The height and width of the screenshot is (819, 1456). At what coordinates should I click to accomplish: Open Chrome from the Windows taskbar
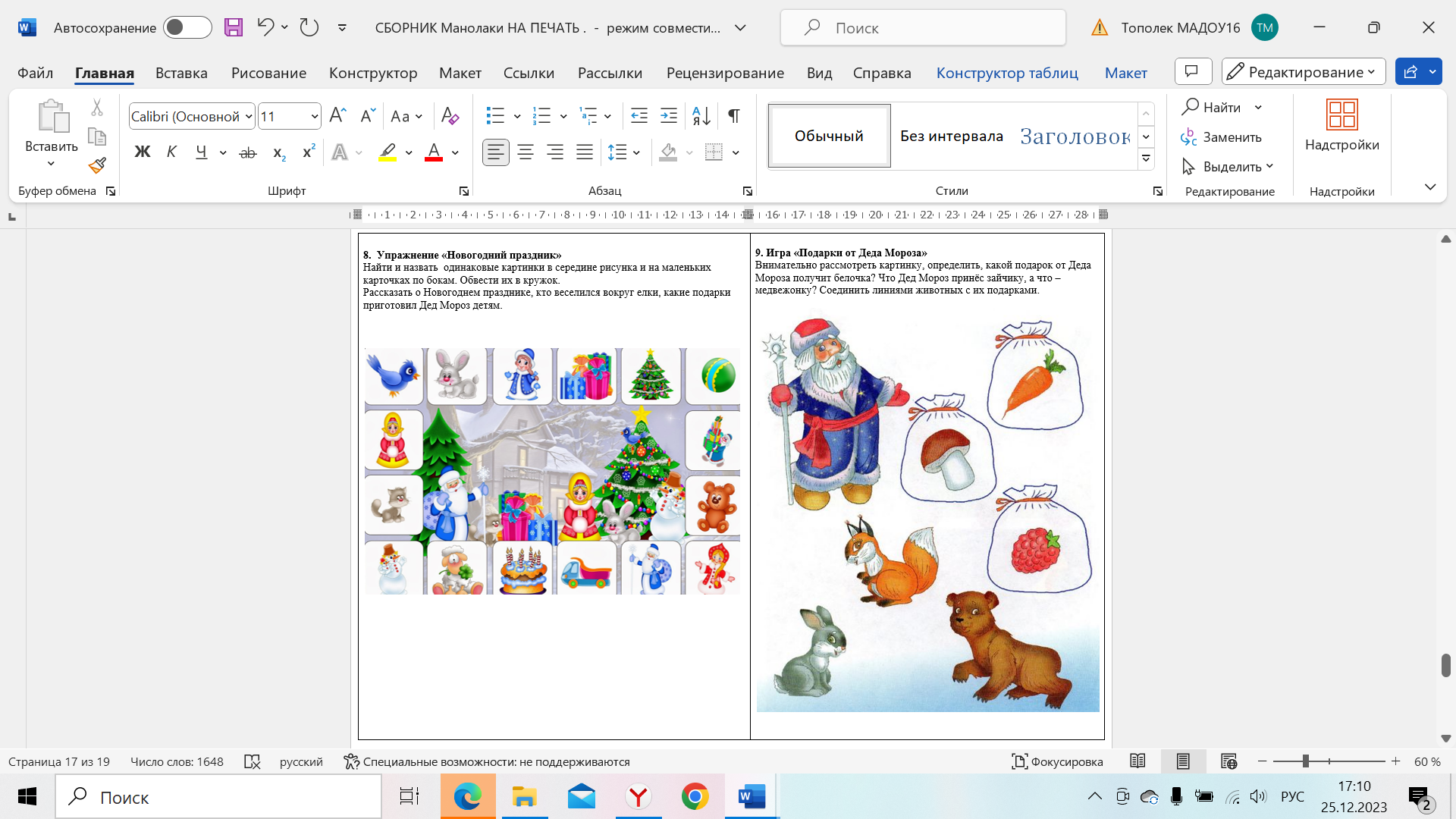[695, 797]
